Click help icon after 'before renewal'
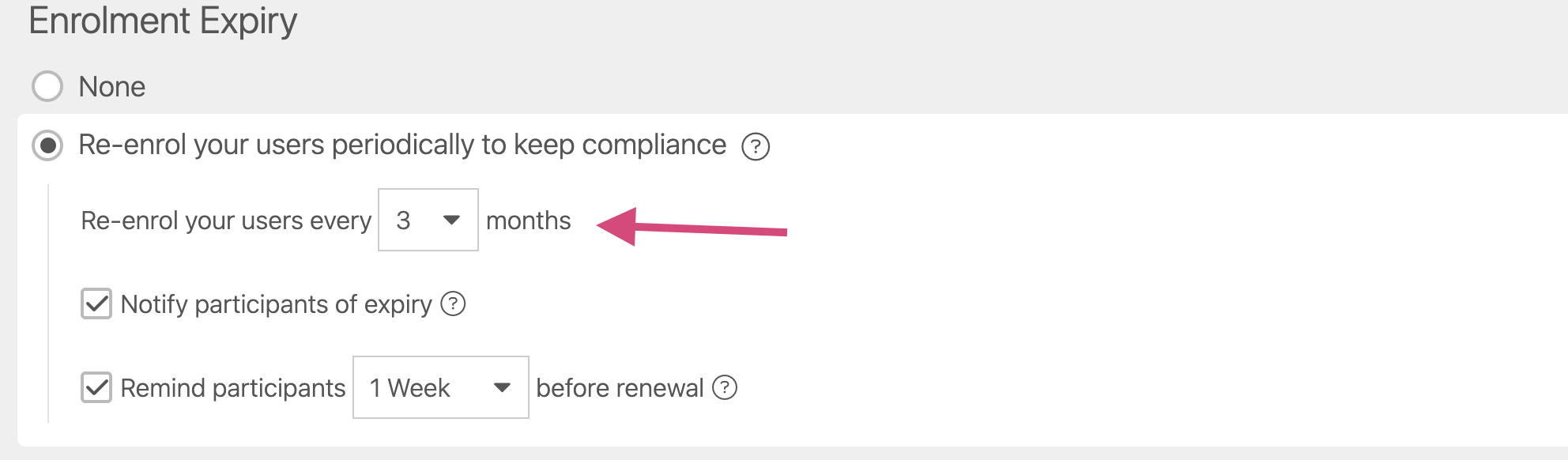Screen dimensions: 1568x460 (x=725, y=387)
